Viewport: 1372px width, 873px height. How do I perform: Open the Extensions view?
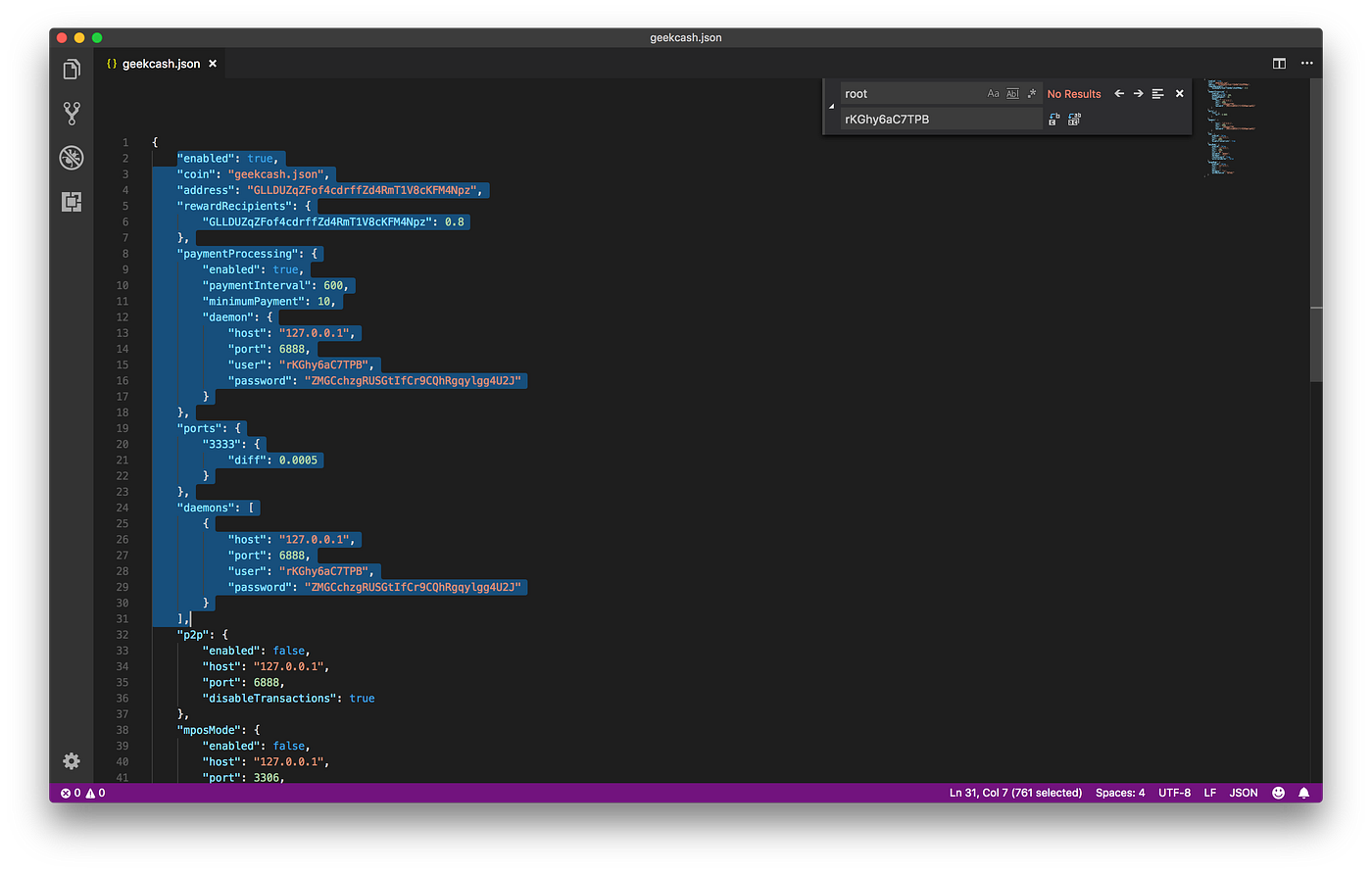pos(72,202)
